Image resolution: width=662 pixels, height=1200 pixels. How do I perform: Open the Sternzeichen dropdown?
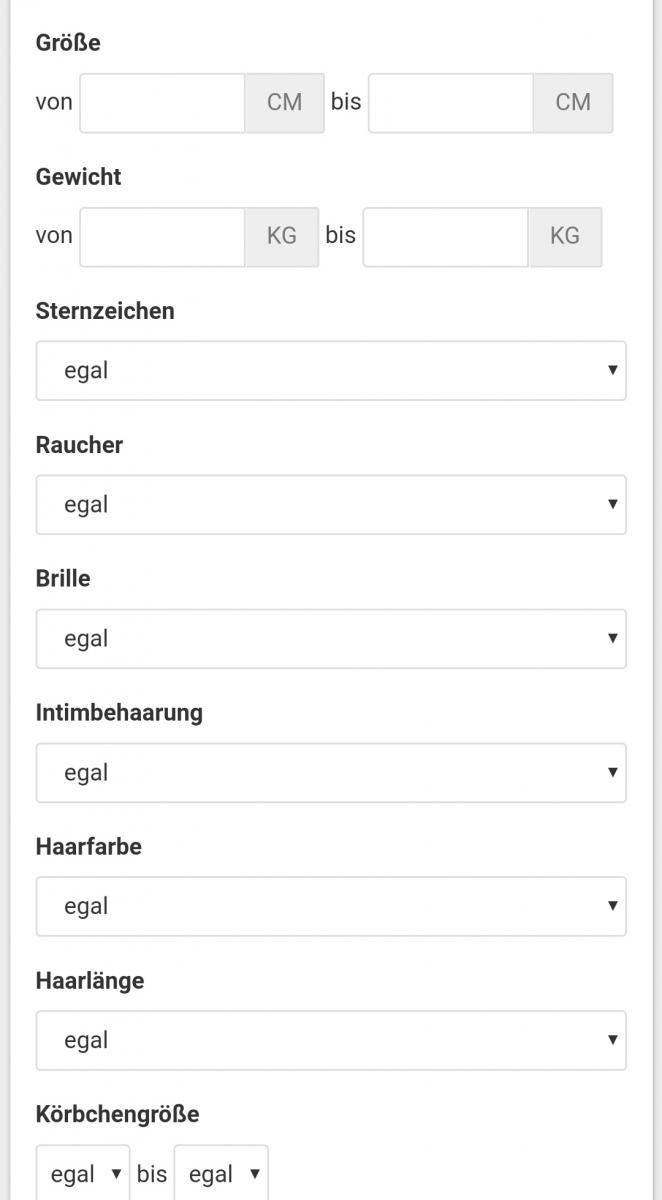tap(330, 371)
